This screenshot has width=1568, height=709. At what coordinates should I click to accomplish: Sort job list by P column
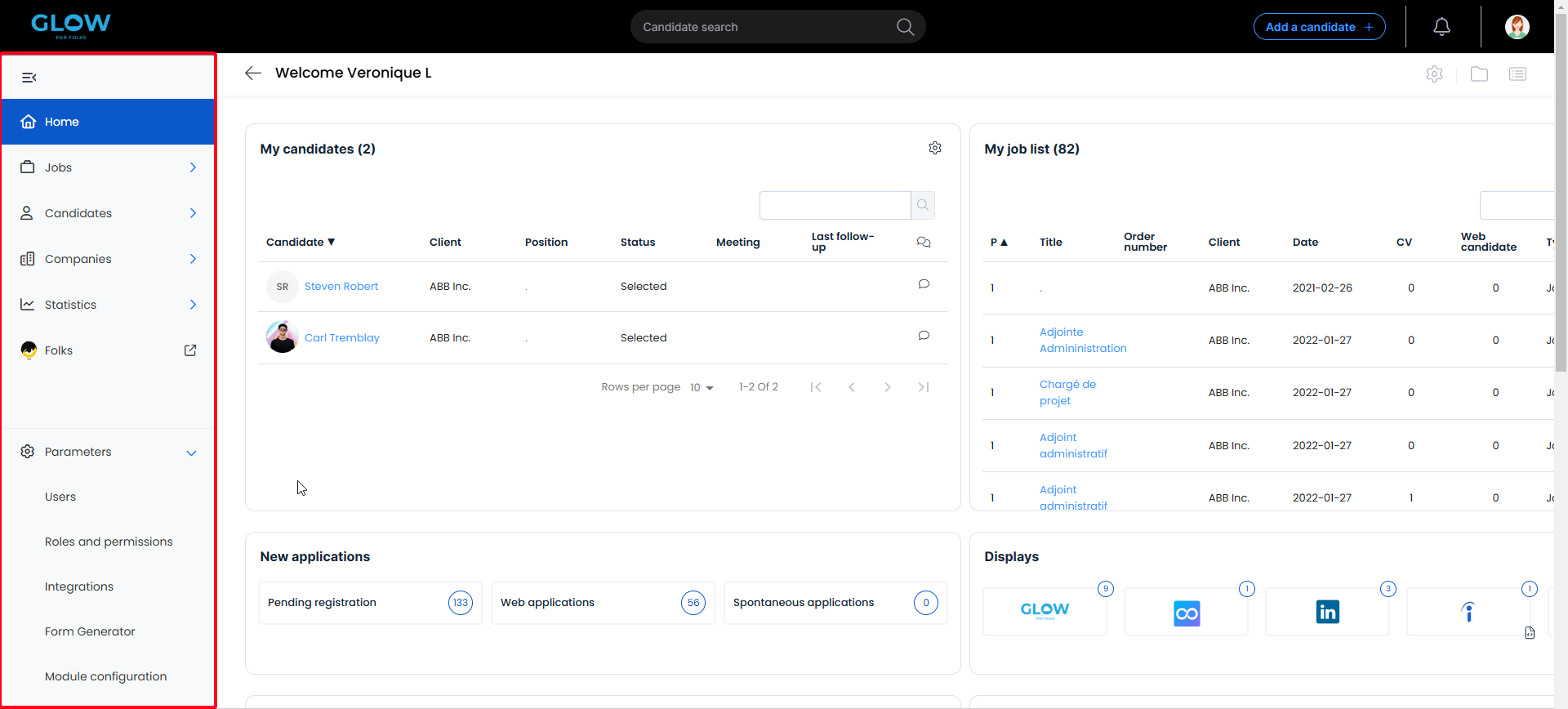999,242
